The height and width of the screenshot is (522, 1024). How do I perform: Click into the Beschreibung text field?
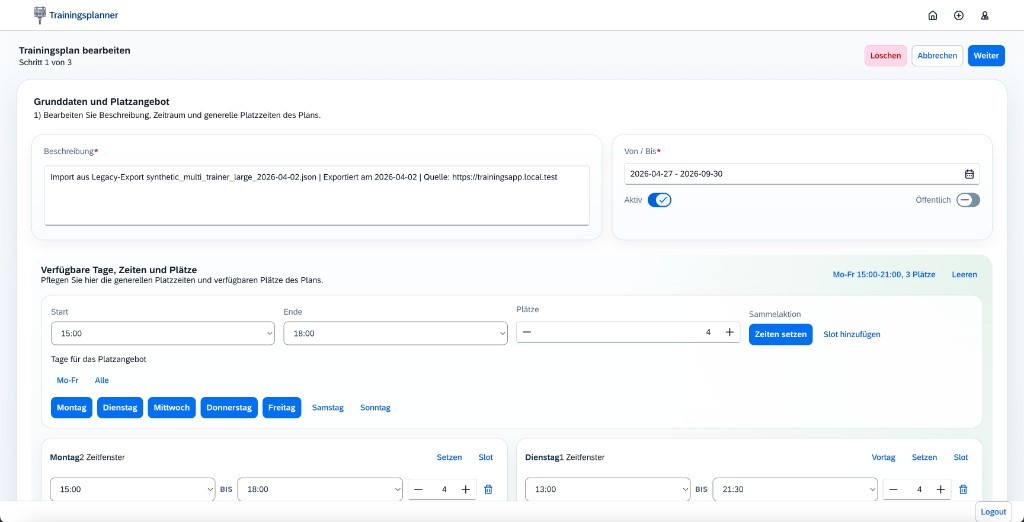[317, 195]
